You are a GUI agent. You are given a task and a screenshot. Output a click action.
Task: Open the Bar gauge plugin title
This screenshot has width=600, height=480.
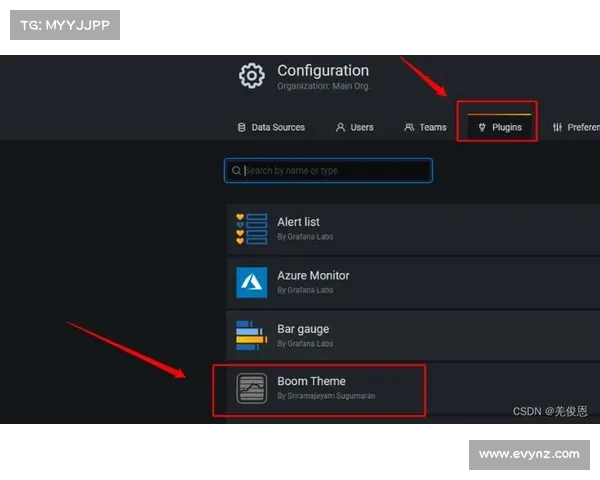303,329
